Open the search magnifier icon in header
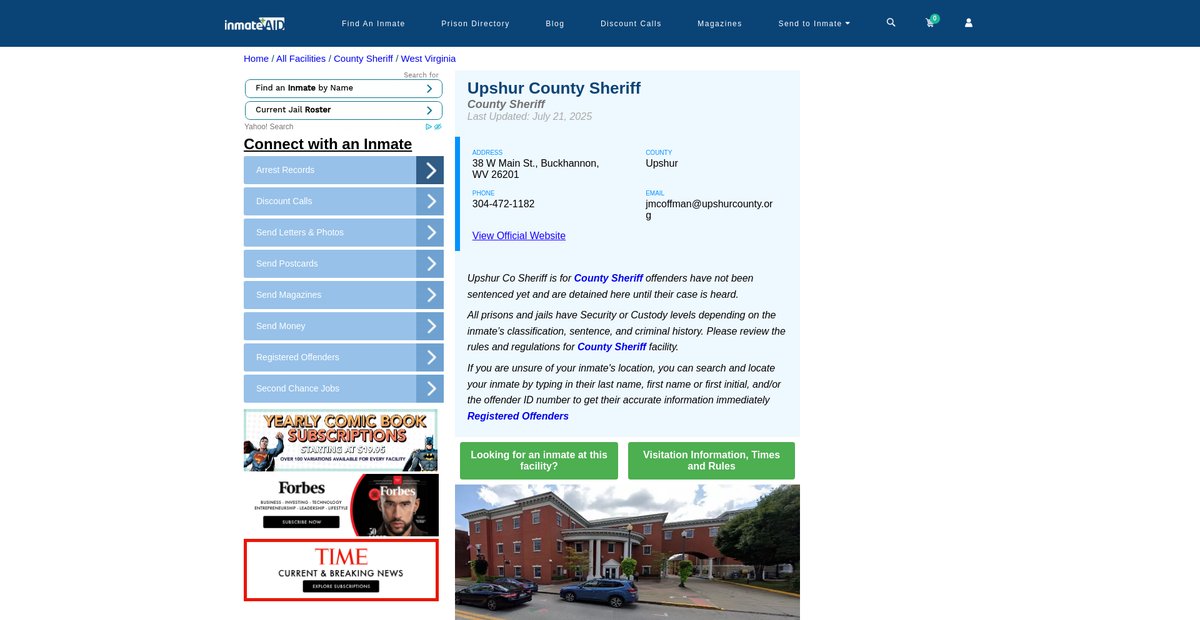The height and width of the screenshot is (620, 1200). coord(891,22)
